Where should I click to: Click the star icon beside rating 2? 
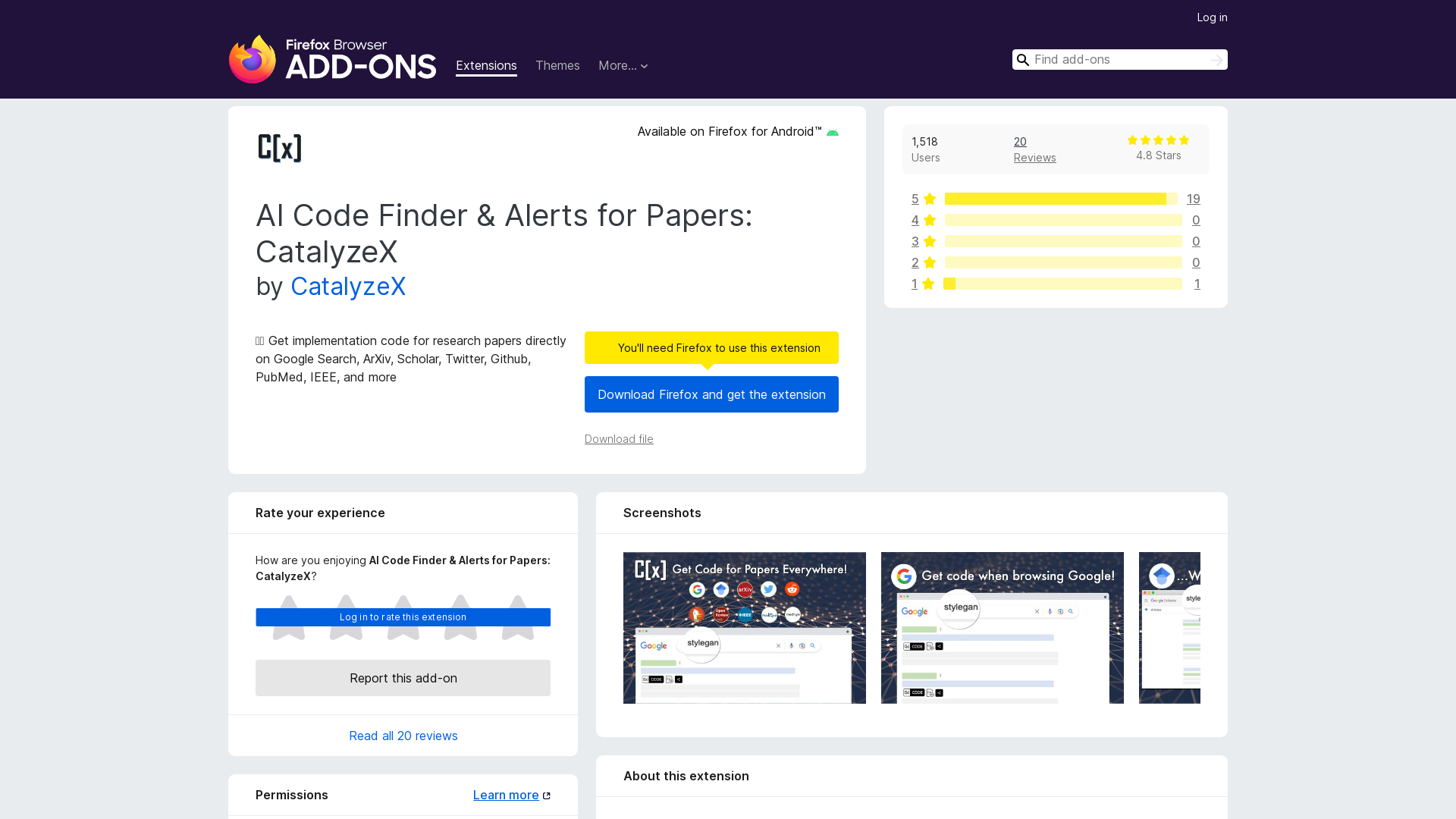coord(930,262)
